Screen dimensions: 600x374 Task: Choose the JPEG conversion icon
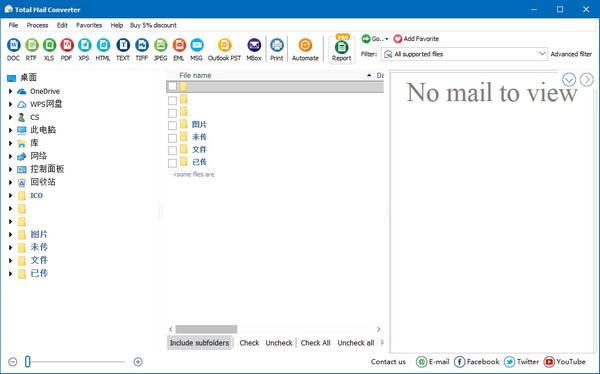[160, 45]
